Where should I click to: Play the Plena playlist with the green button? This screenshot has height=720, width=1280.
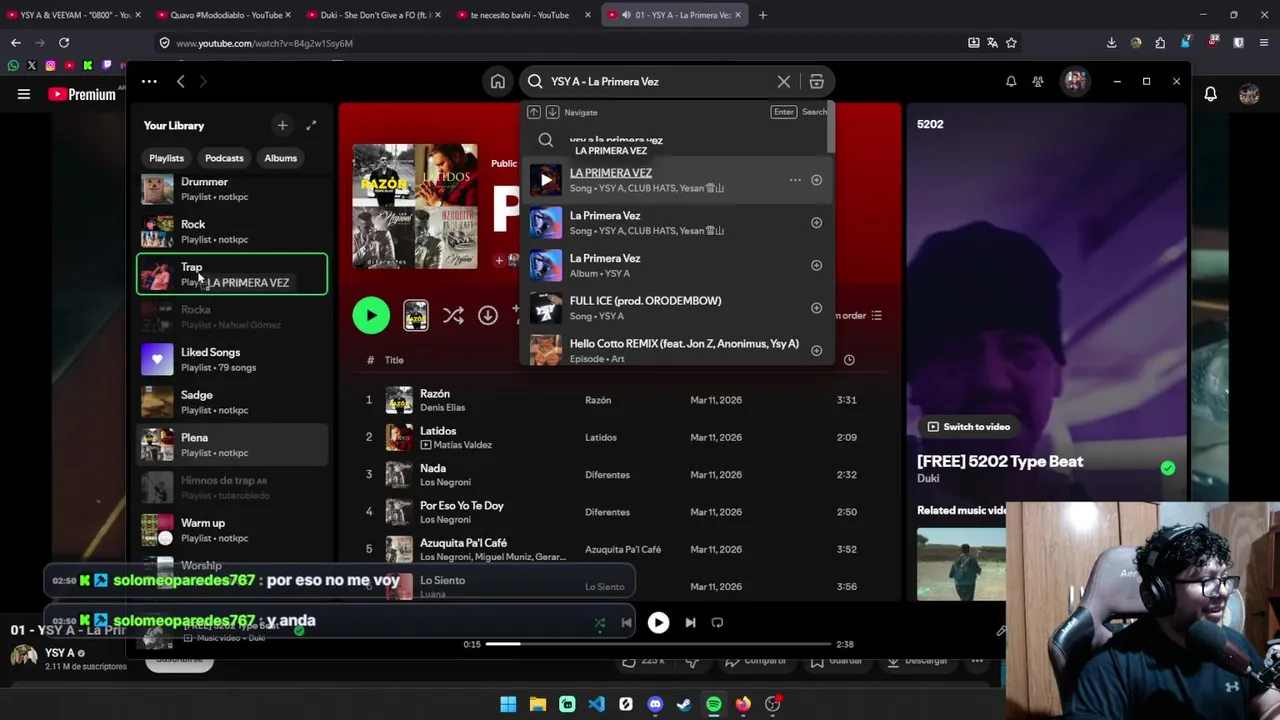point(371,316)
